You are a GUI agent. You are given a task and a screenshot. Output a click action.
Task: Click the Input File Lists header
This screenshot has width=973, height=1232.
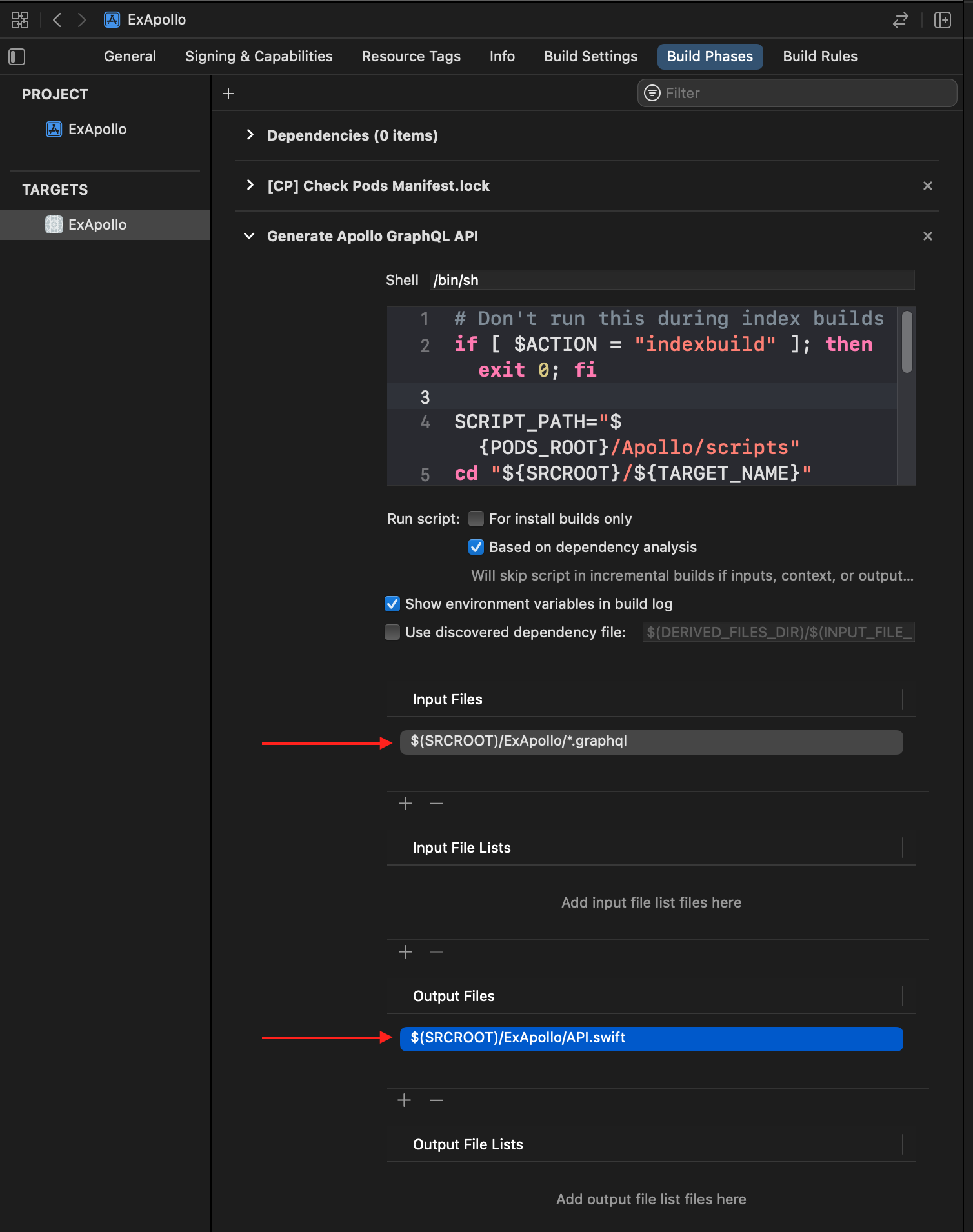point(461,848)
